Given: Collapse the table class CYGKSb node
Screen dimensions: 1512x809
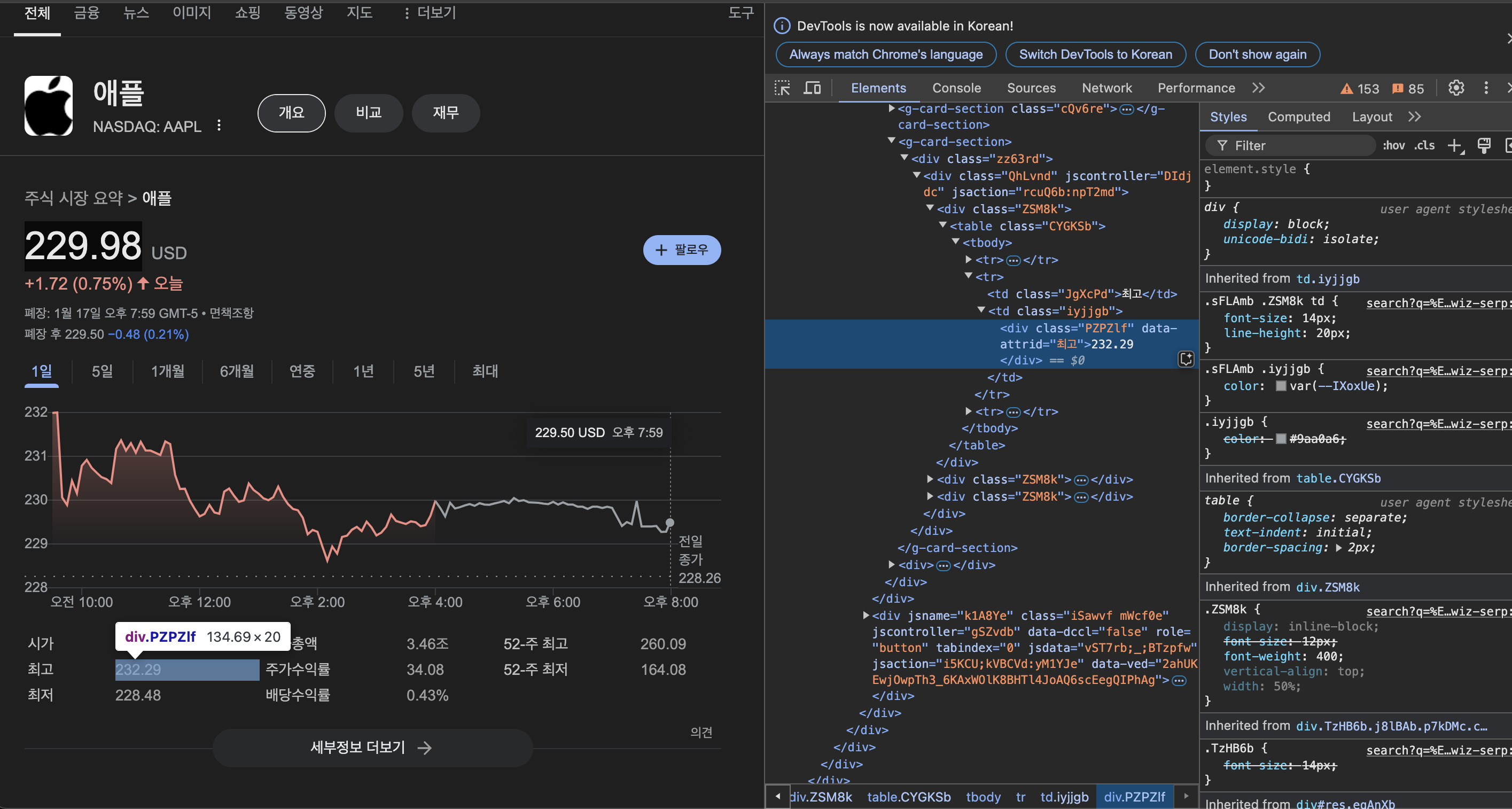Looking at the screenshot, I should pyautogui.click(x=942, y=225).
